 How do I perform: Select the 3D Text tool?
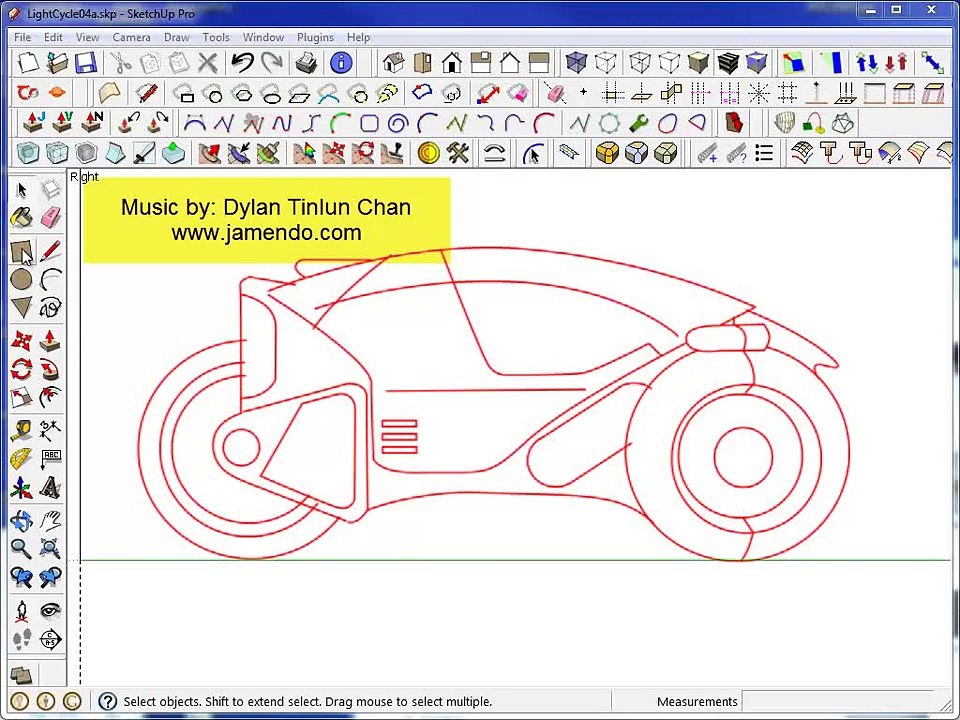click(51, 488)
